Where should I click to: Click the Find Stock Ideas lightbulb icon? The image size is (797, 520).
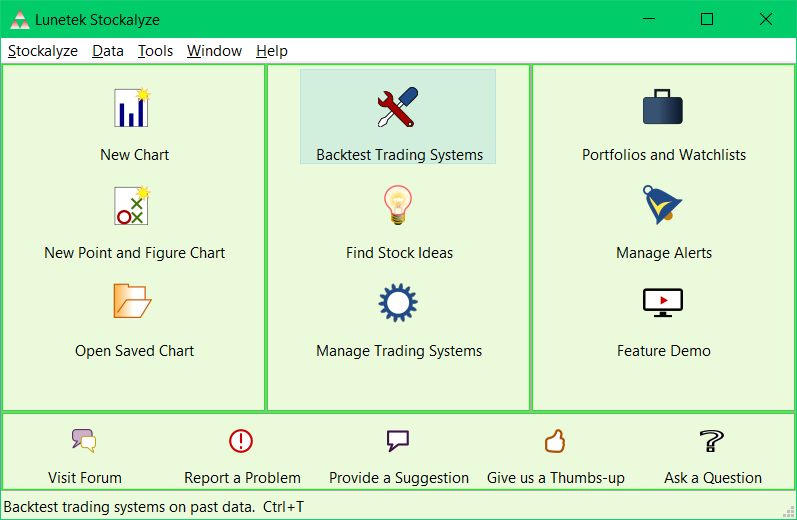point(398,205)
